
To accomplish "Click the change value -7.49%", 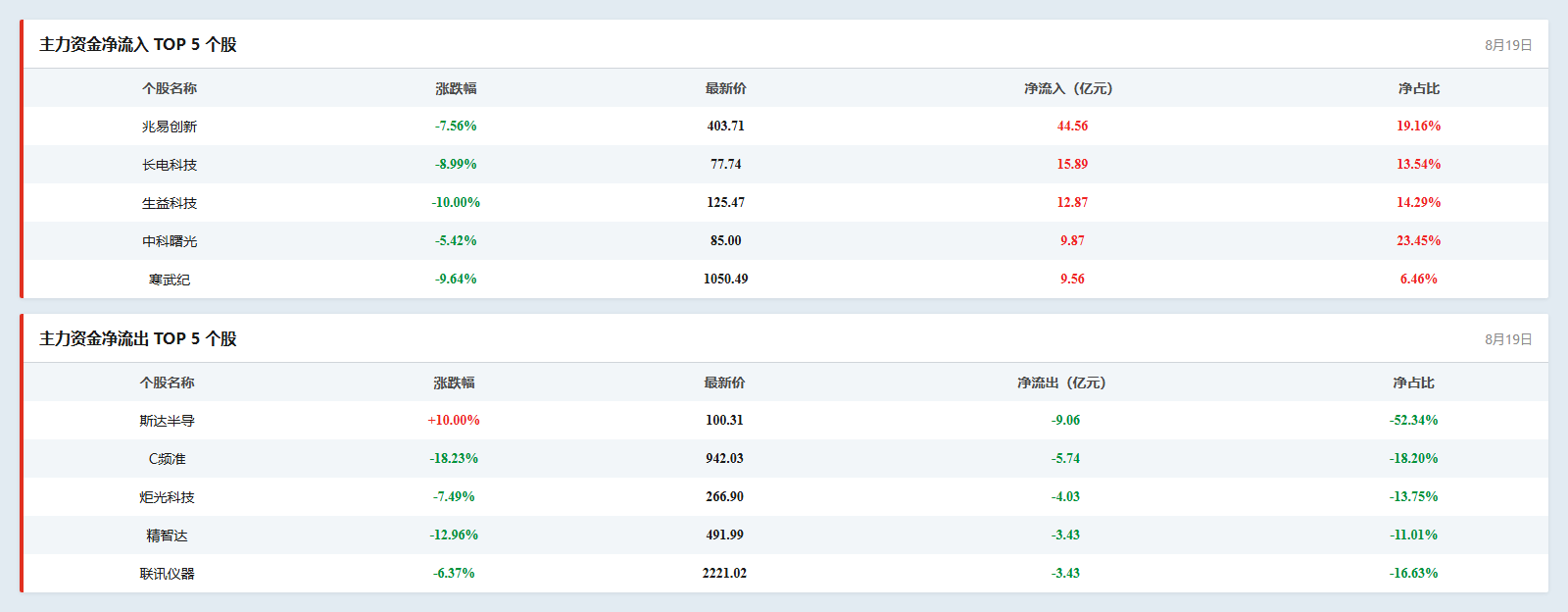I will [454, 497].
